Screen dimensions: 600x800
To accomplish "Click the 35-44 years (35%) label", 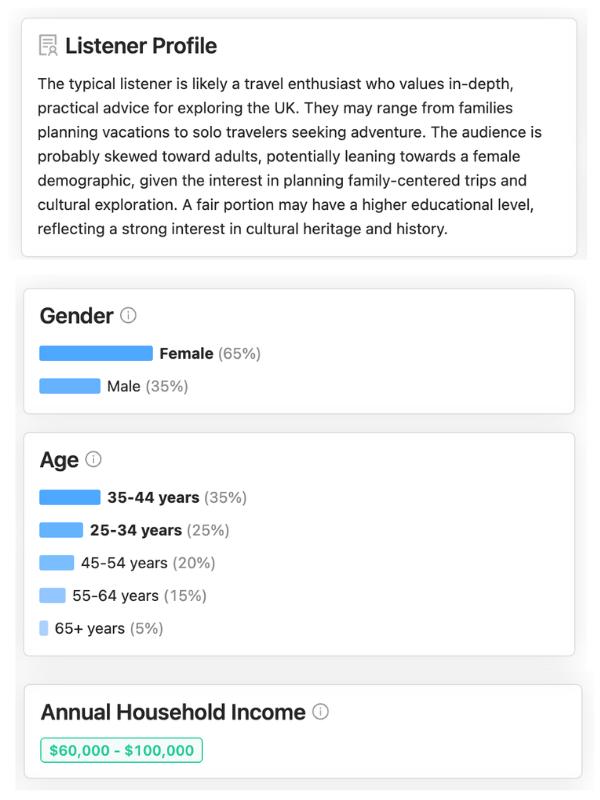I will 177,497.
